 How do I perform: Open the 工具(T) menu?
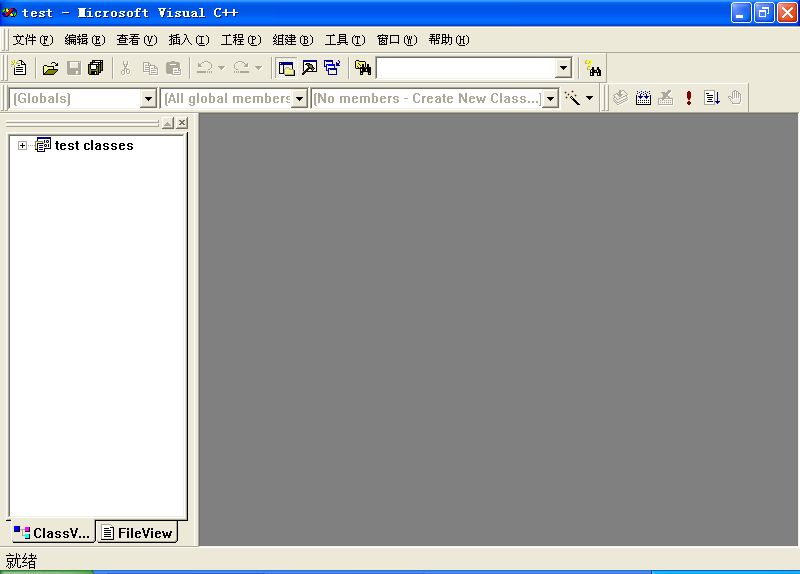click(x=345, y=40)
